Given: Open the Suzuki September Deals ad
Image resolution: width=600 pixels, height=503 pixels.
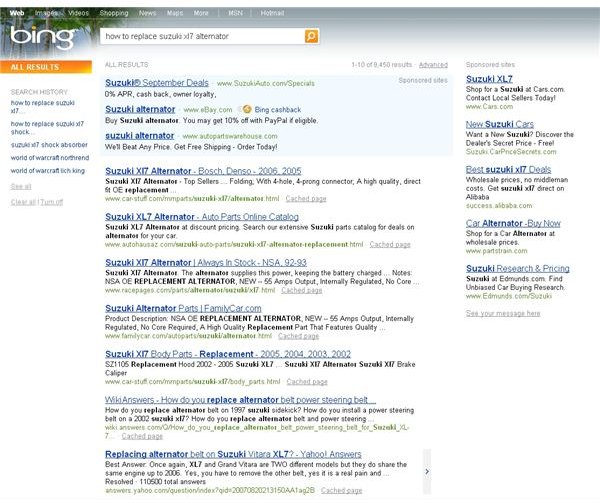Looking at the screenshot, I should [x=157, y=83].
